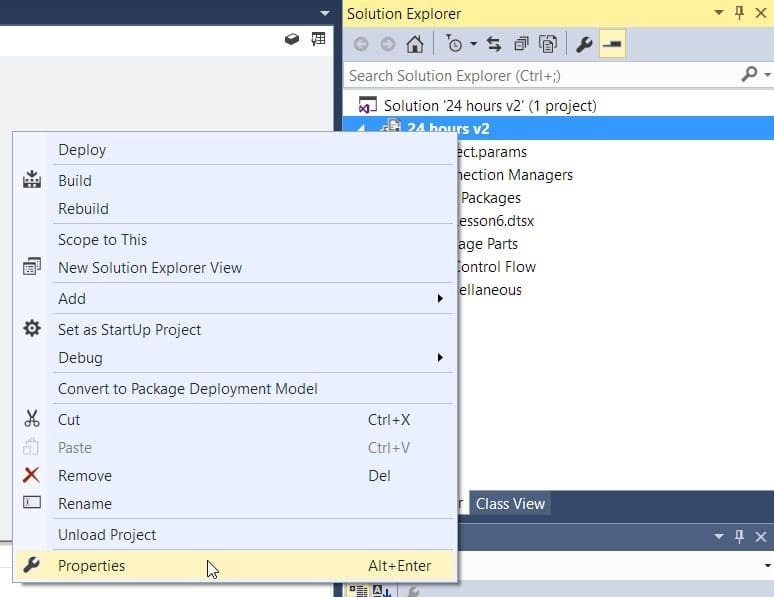
Task: Choose Set as StartUp Project
Action: pyautogui.click(x=234, y=330)
